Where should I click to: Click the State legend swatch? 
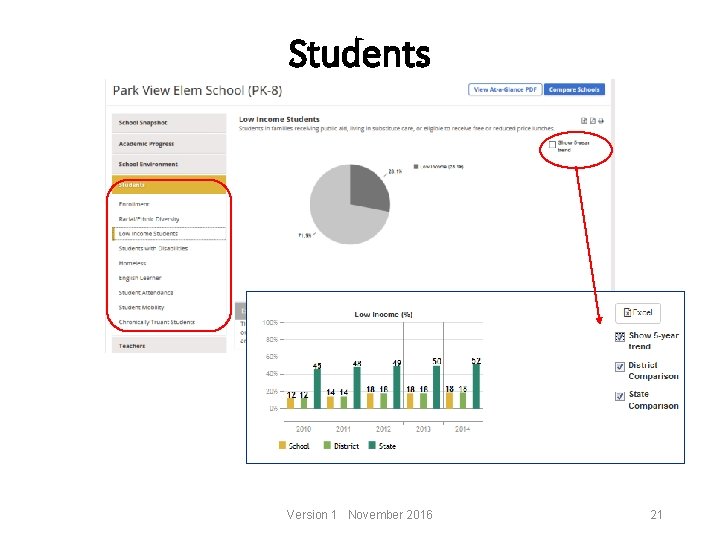pos(372,445)
